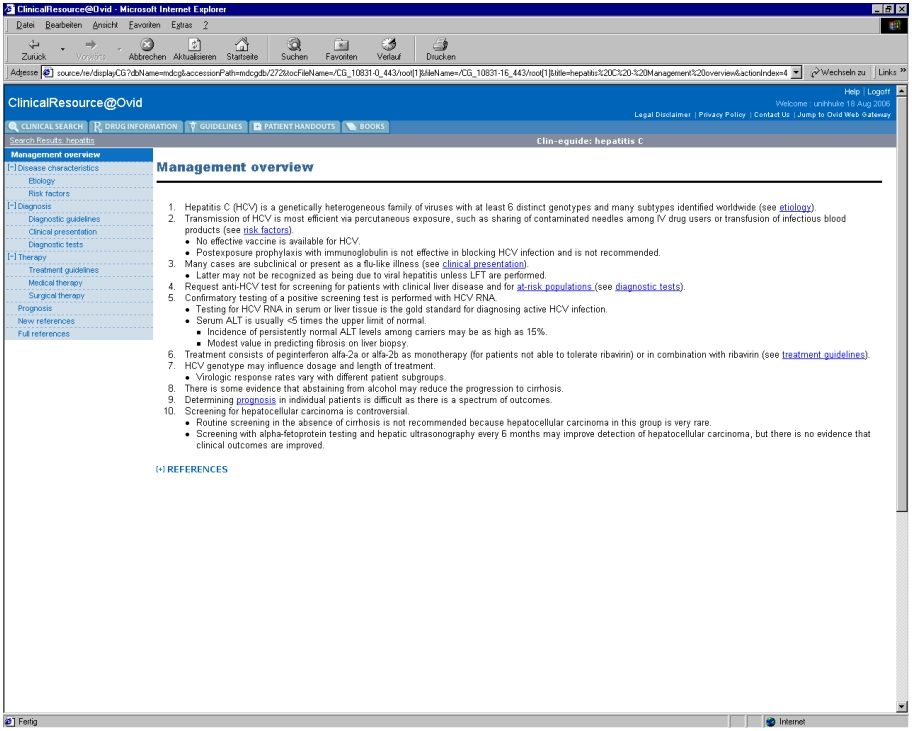Collapse the Therapy tree section

coord(12,256)
